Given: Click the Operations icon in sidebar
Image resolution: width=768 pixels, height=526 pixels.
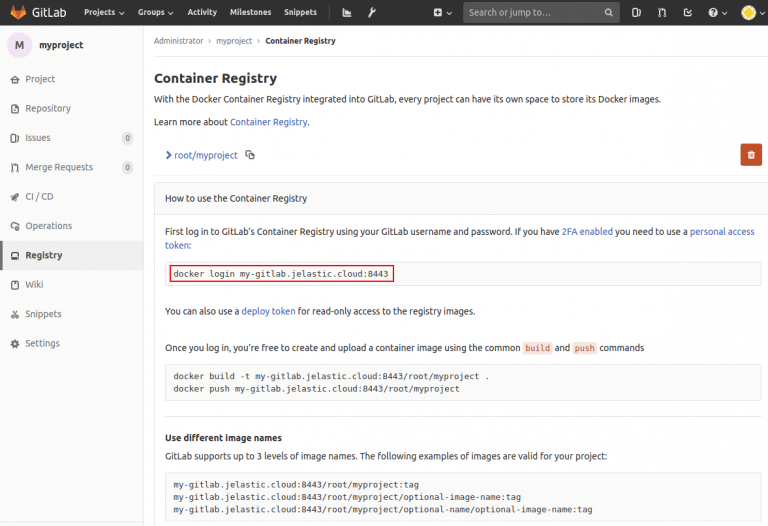Looking at the screenshot, I should 15,226.
